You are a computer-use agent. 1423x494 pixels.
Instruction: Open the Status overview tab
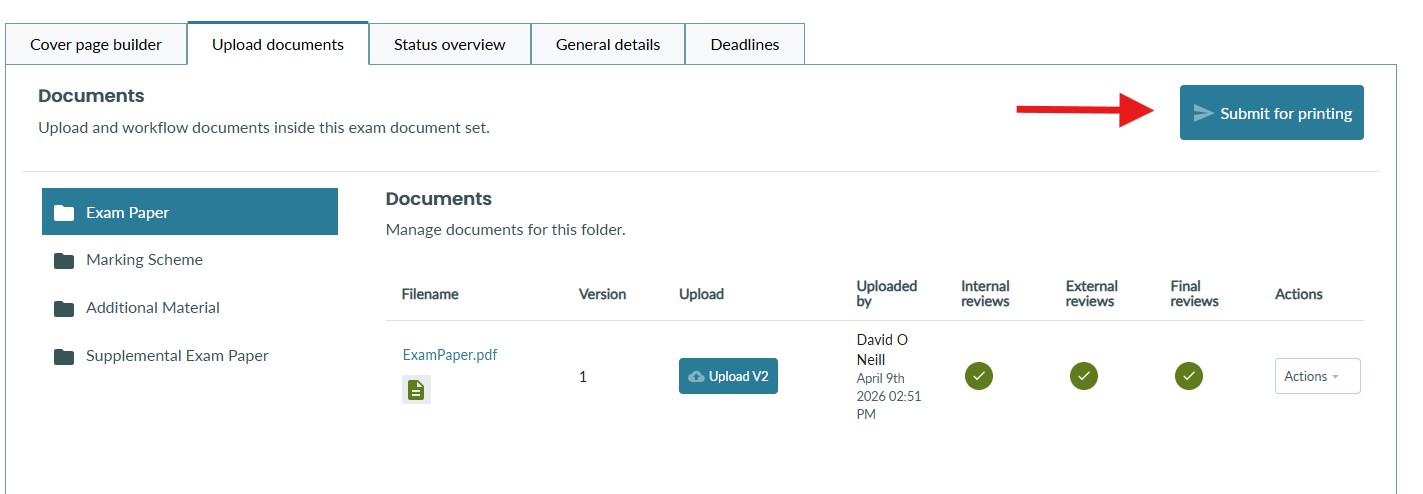pos(449,44)
